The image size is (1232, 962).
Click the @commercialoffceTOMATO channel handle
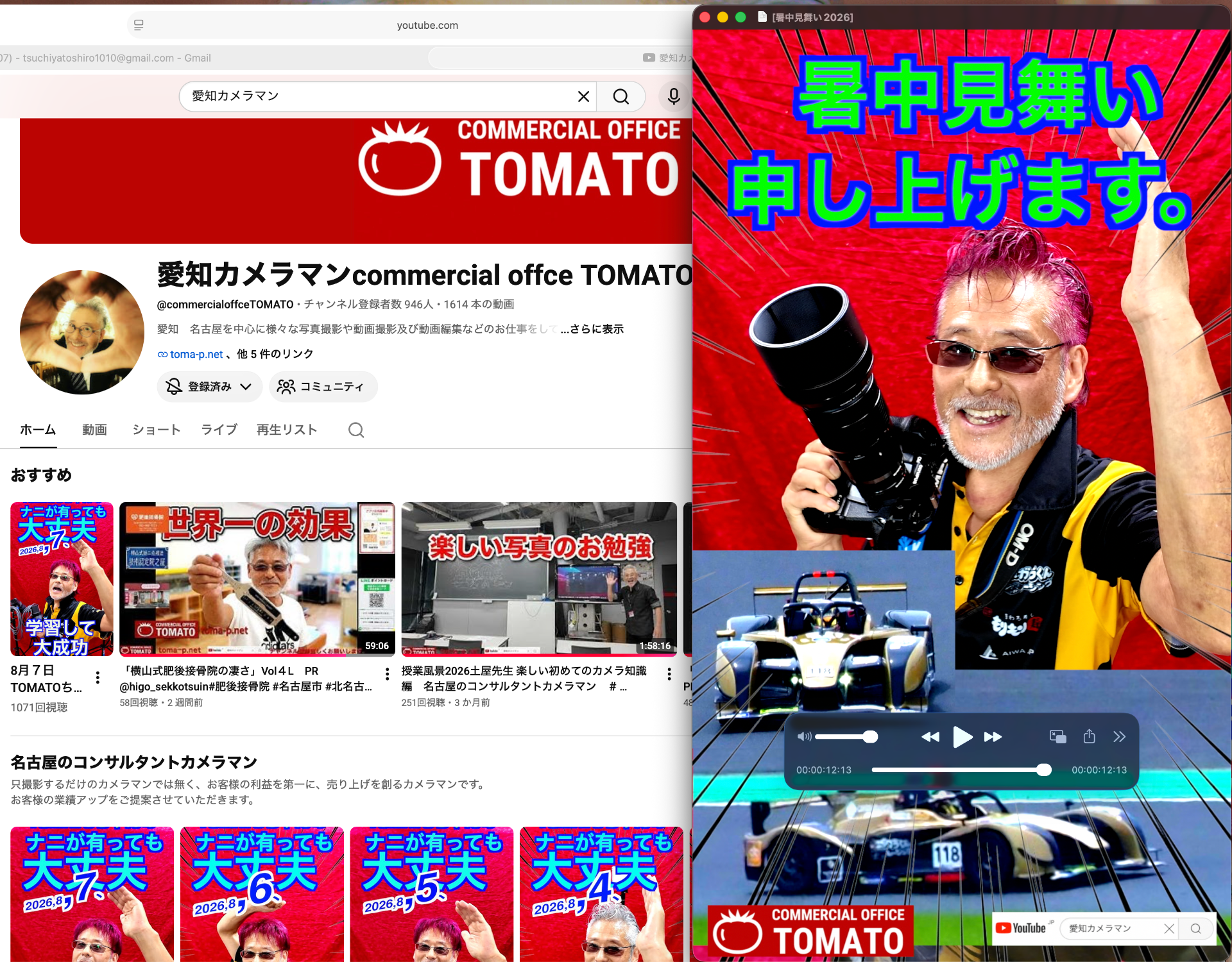click(225, 304)
